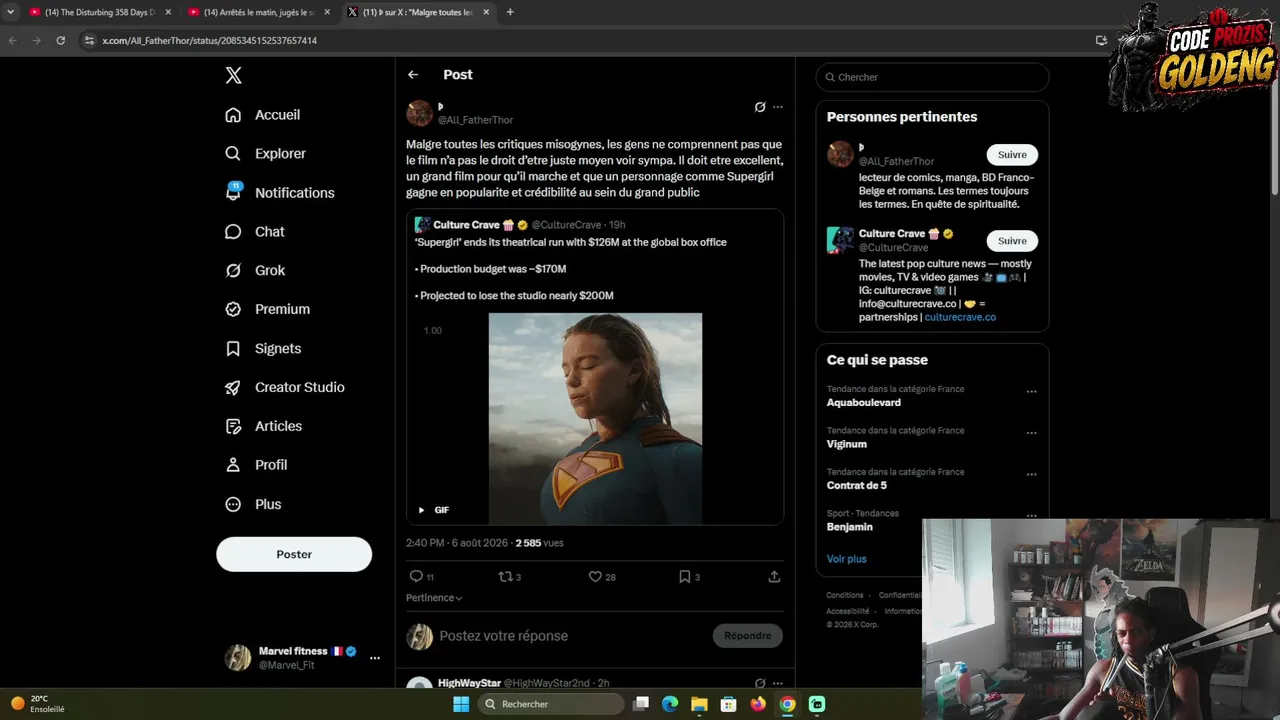Open the Aquaboulevard trend

(864, 403)
